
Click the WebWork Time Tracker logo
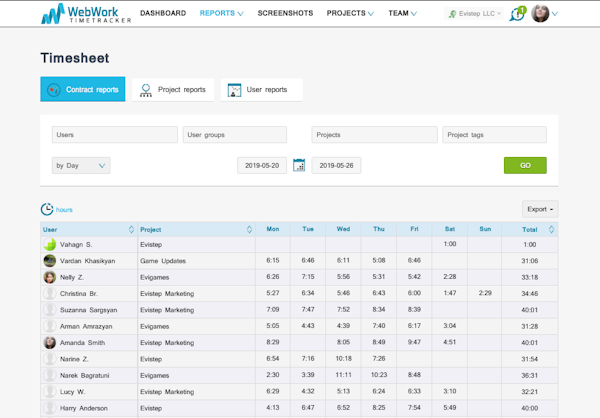pos(84,14)
